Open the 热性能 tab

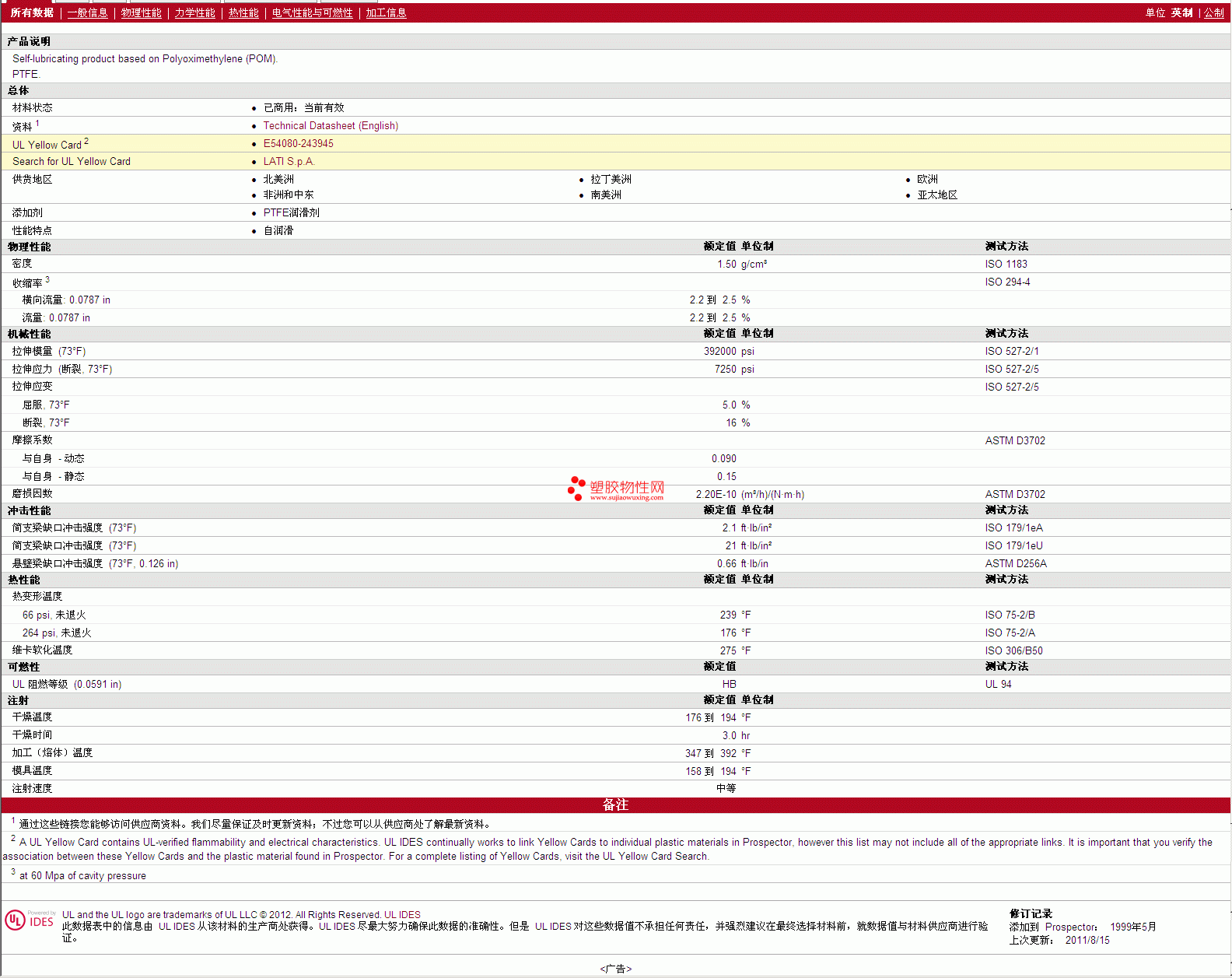[x=243, y=13]
